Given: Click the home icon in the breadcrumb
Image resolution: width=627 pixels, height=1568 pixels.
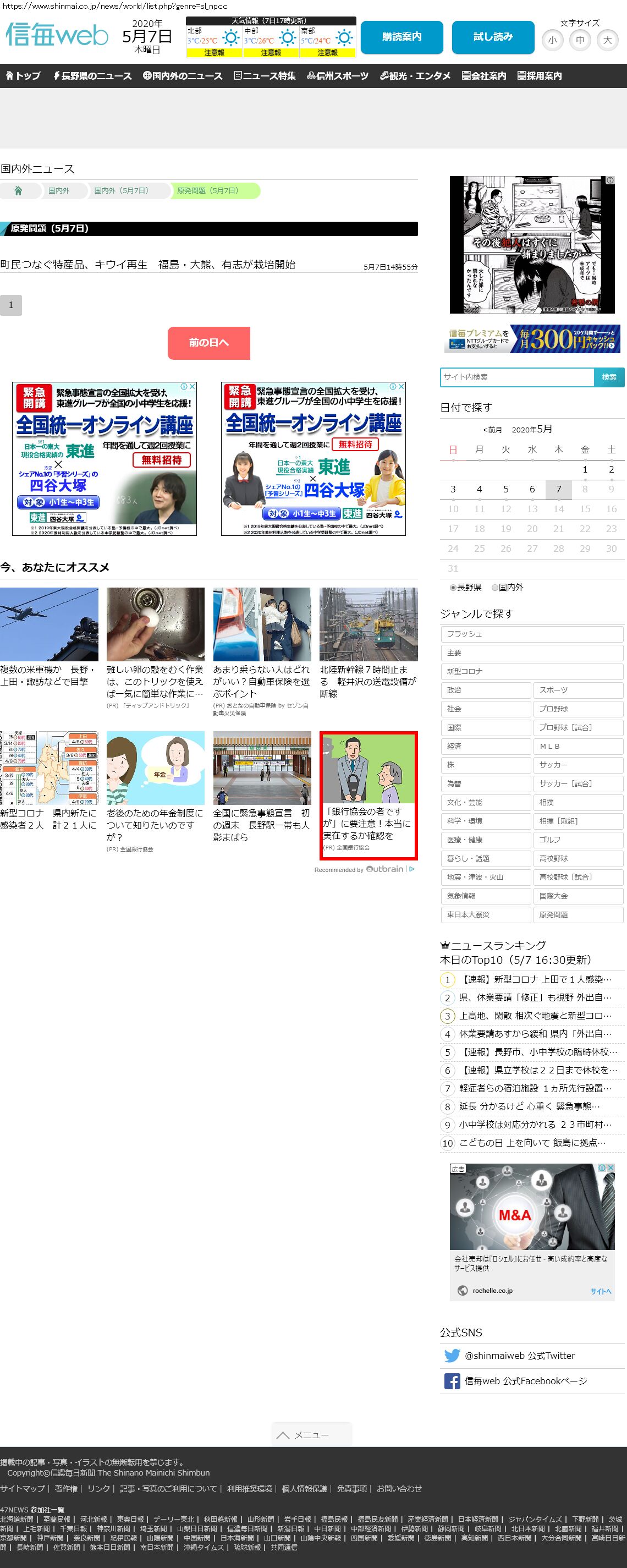Looking at the screenshot, I should (x=18, y=190).
